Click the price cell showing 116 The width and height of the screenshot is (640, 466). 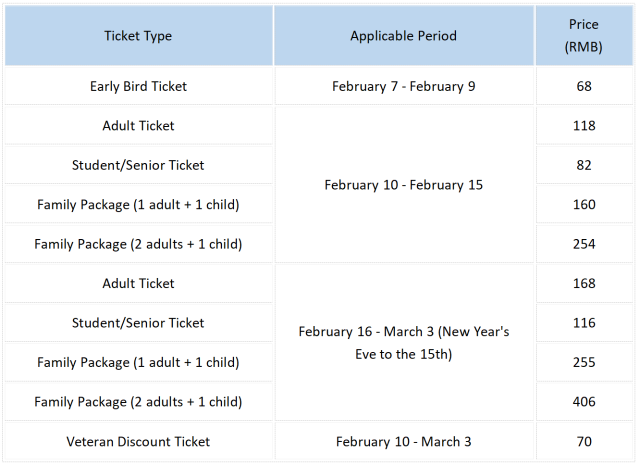point(585,323)
